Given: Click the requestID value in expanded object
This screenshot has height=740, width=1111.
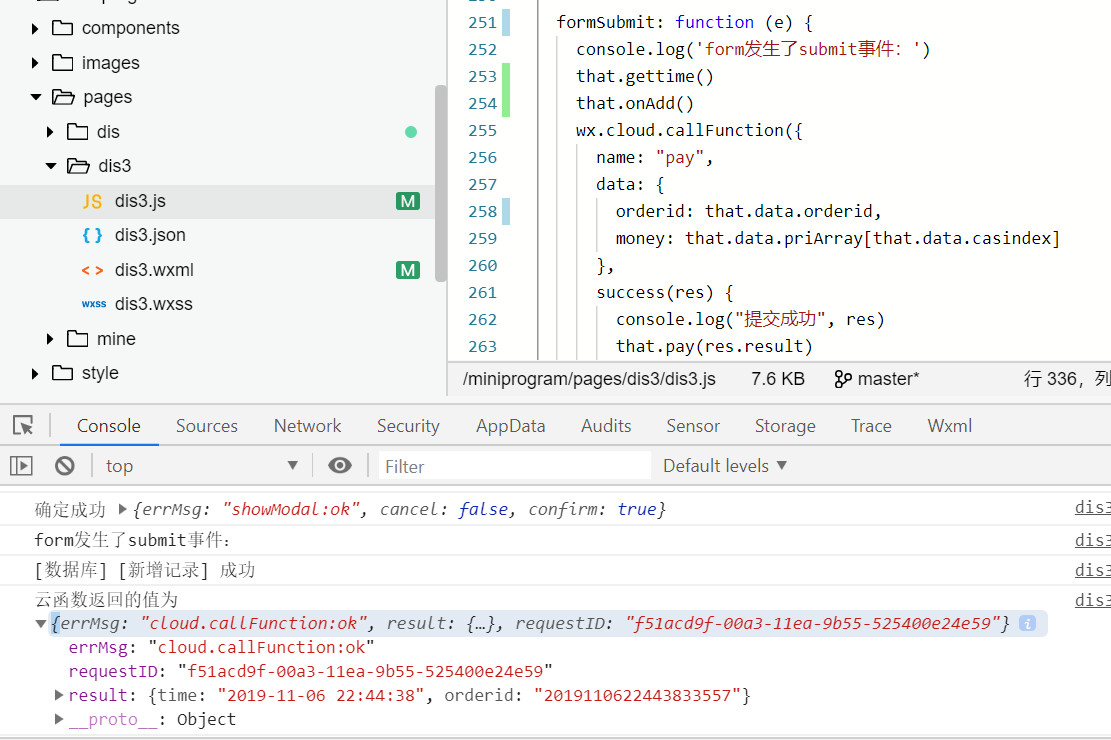Looking at the screenshot, I should 365,671.
